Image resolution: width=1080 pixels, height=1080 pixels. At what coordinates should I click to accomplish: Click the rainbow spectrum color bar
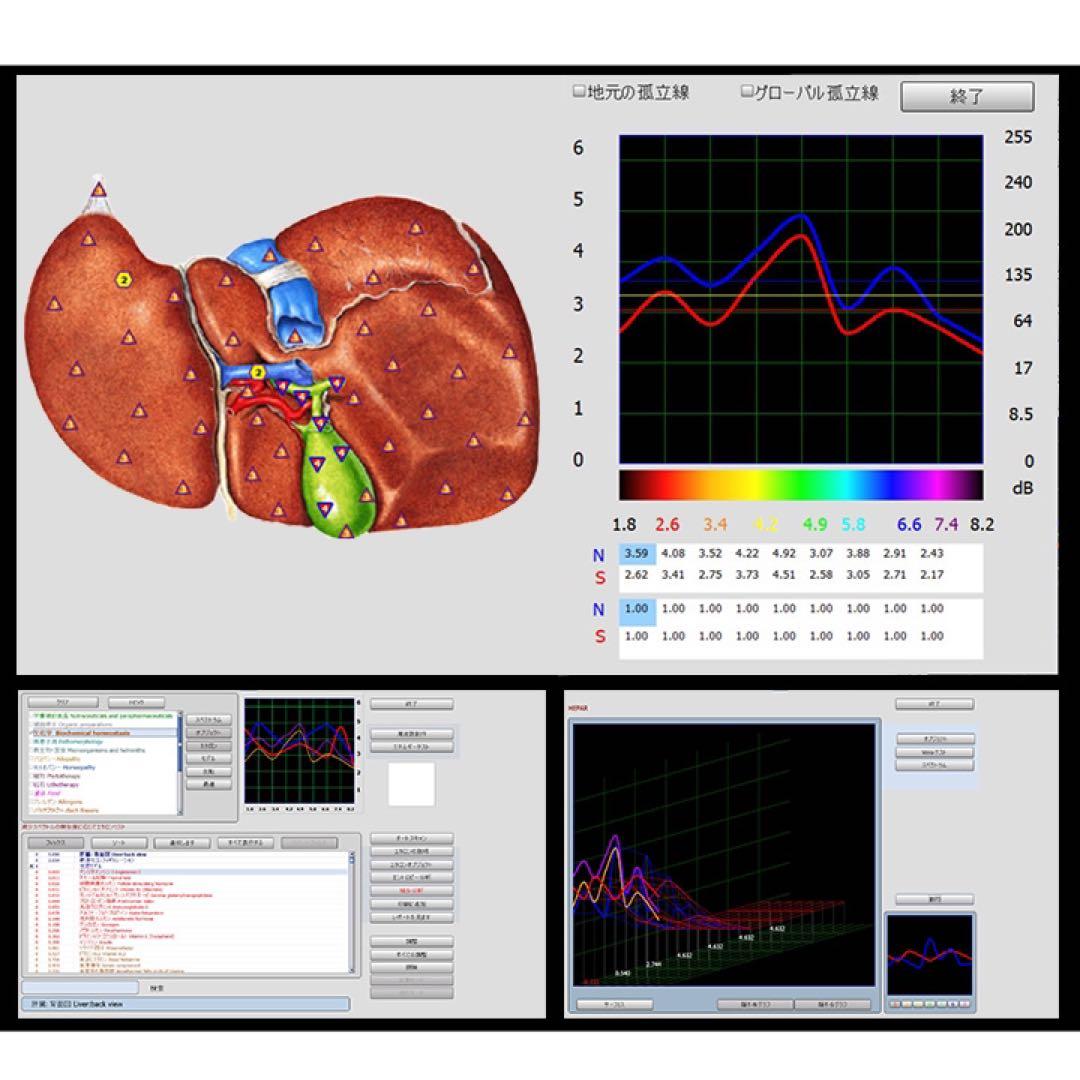click(x=800, y=485)
